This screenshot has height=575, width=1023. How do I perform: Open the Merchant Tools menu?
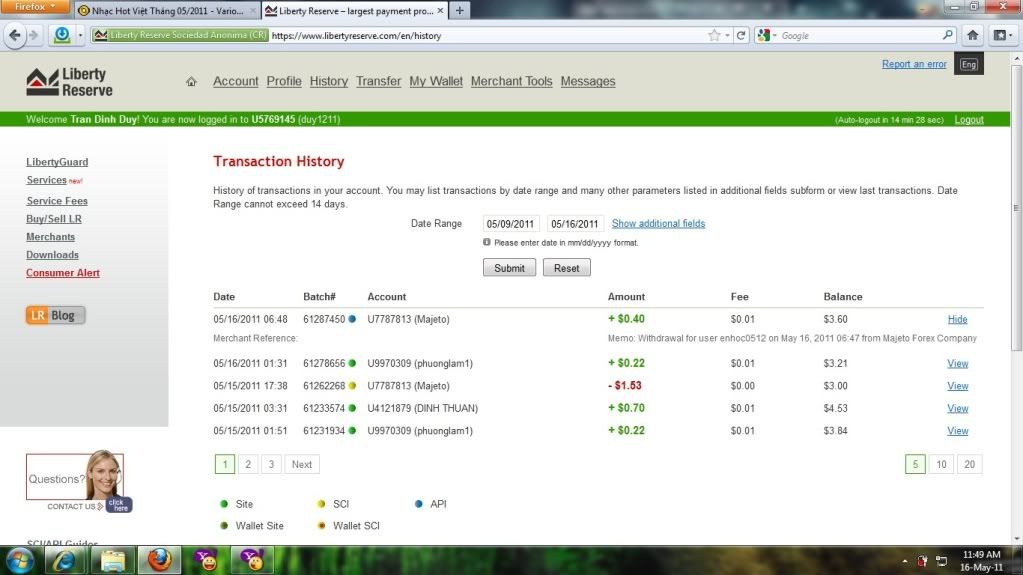[x=511, y=82]
